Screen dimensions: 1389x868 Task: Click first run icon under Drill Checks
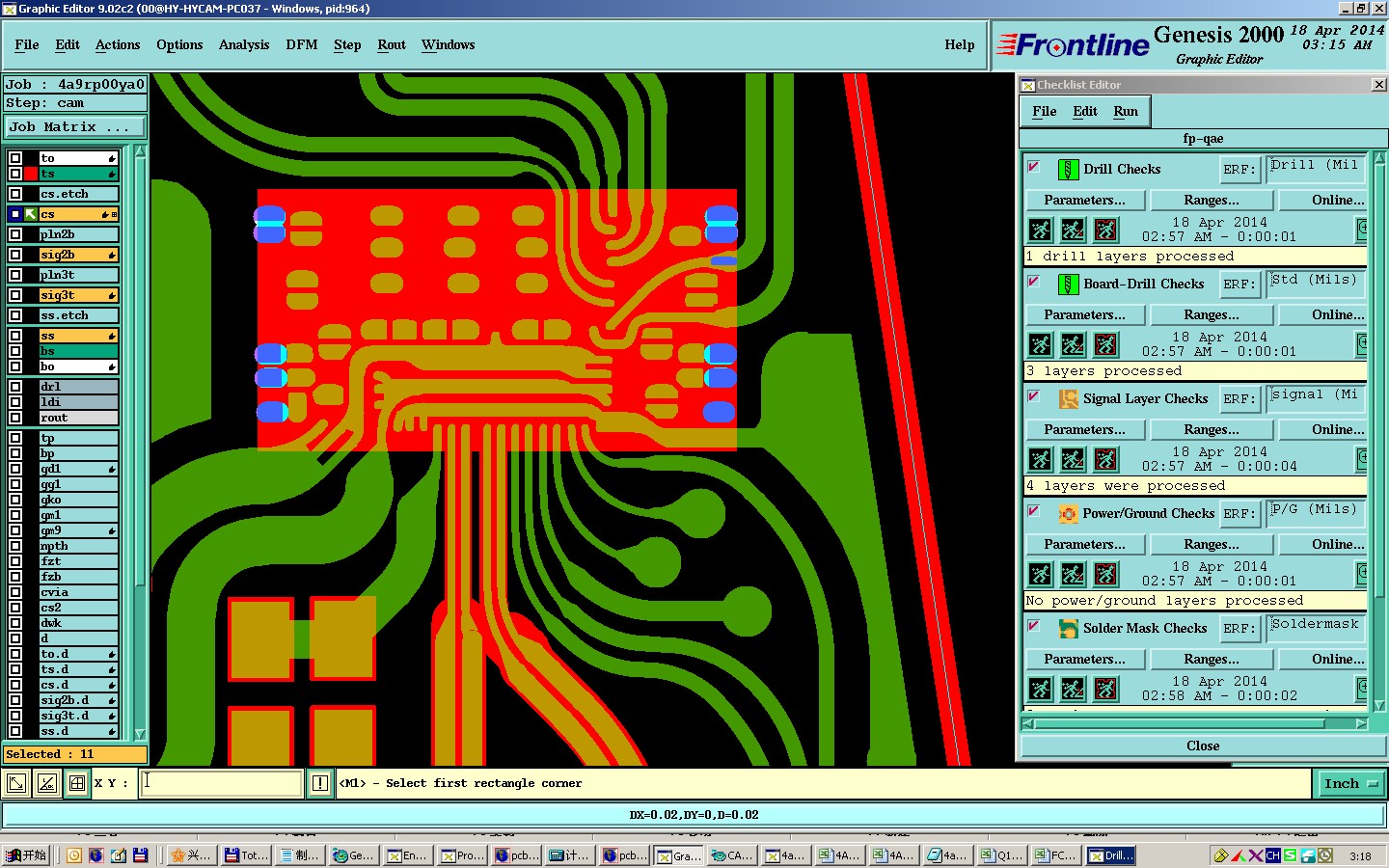1040,230
